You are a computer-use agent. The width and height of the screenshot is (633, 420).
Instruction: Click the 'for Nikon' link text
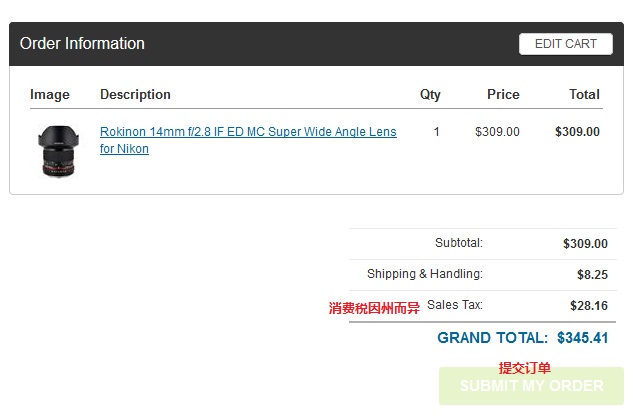124,149
